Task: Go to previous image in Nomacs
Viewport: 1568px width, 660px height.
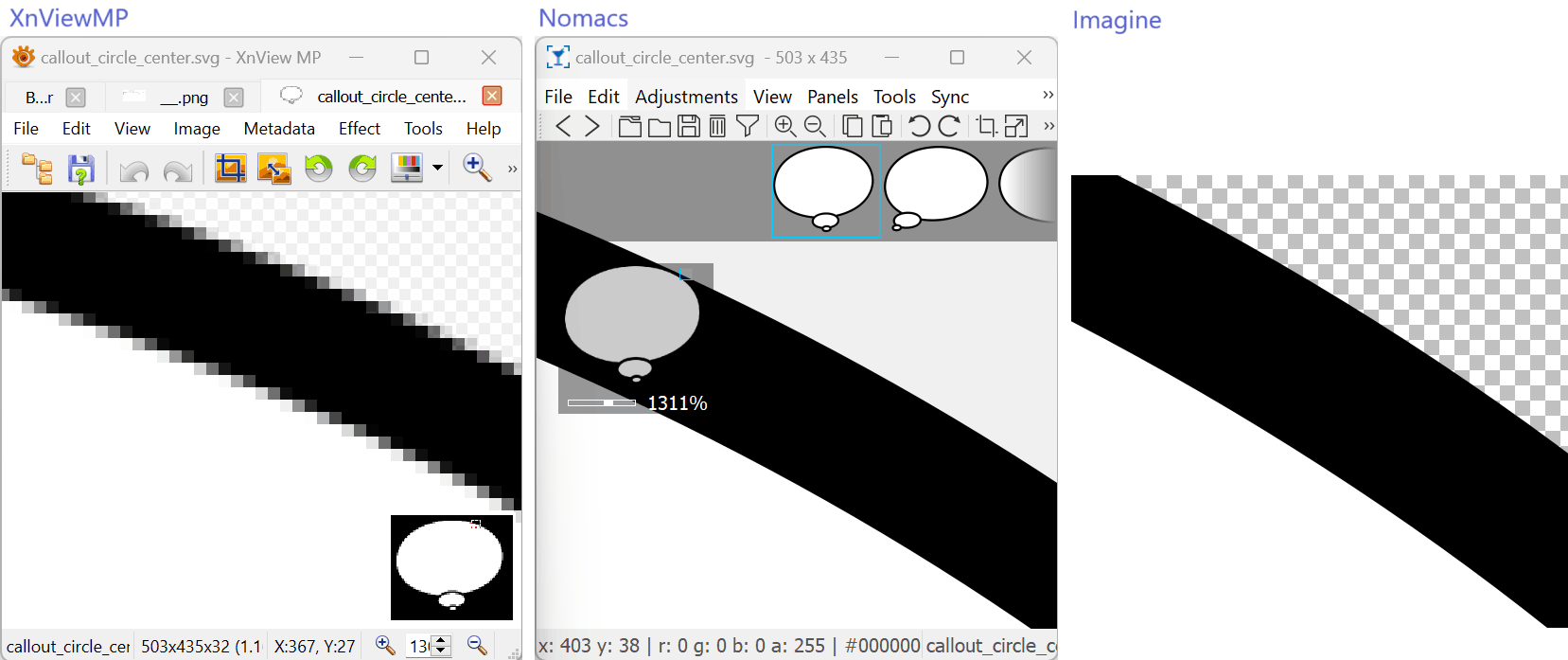Action: [x=563, y=126]
